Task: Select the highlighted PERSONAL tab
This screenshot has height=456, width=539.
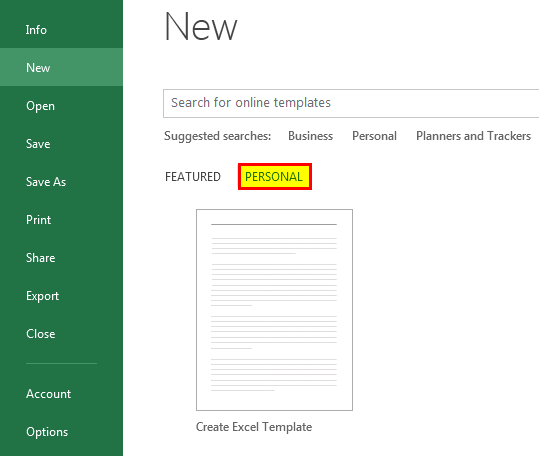Action: click(x=275, y=176)
